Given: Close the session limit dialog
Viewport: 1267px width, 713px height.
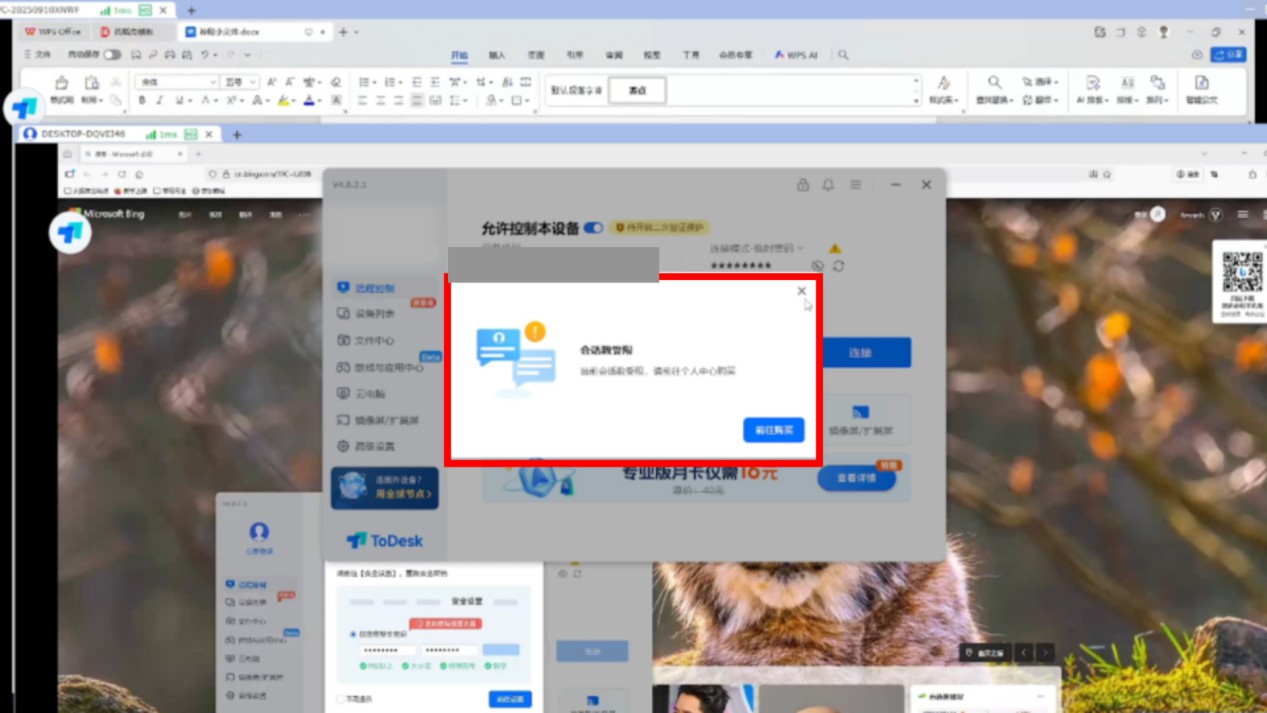Looking at the screenshot, I should click(x=801, y=291).
